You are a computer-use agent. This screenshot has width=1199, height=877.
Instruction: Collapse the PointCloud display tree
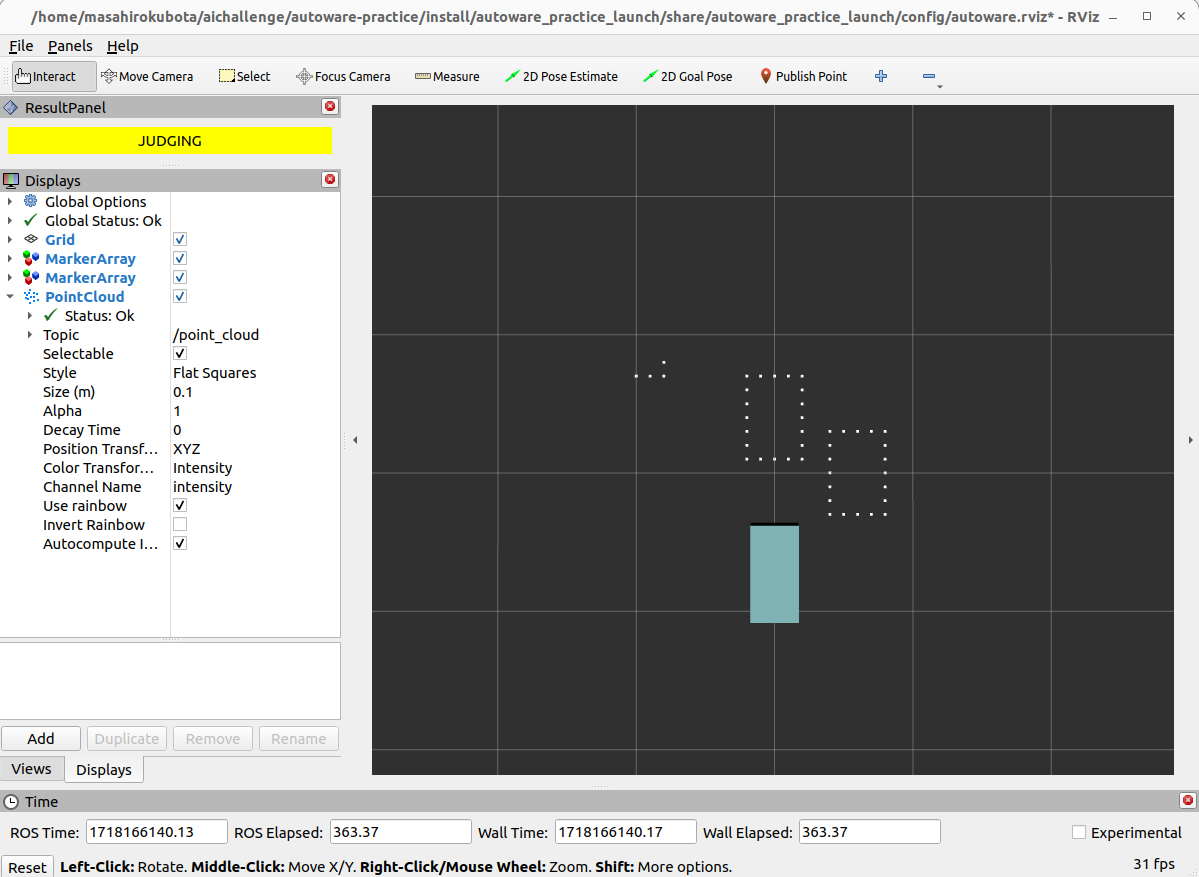point(11,296)
